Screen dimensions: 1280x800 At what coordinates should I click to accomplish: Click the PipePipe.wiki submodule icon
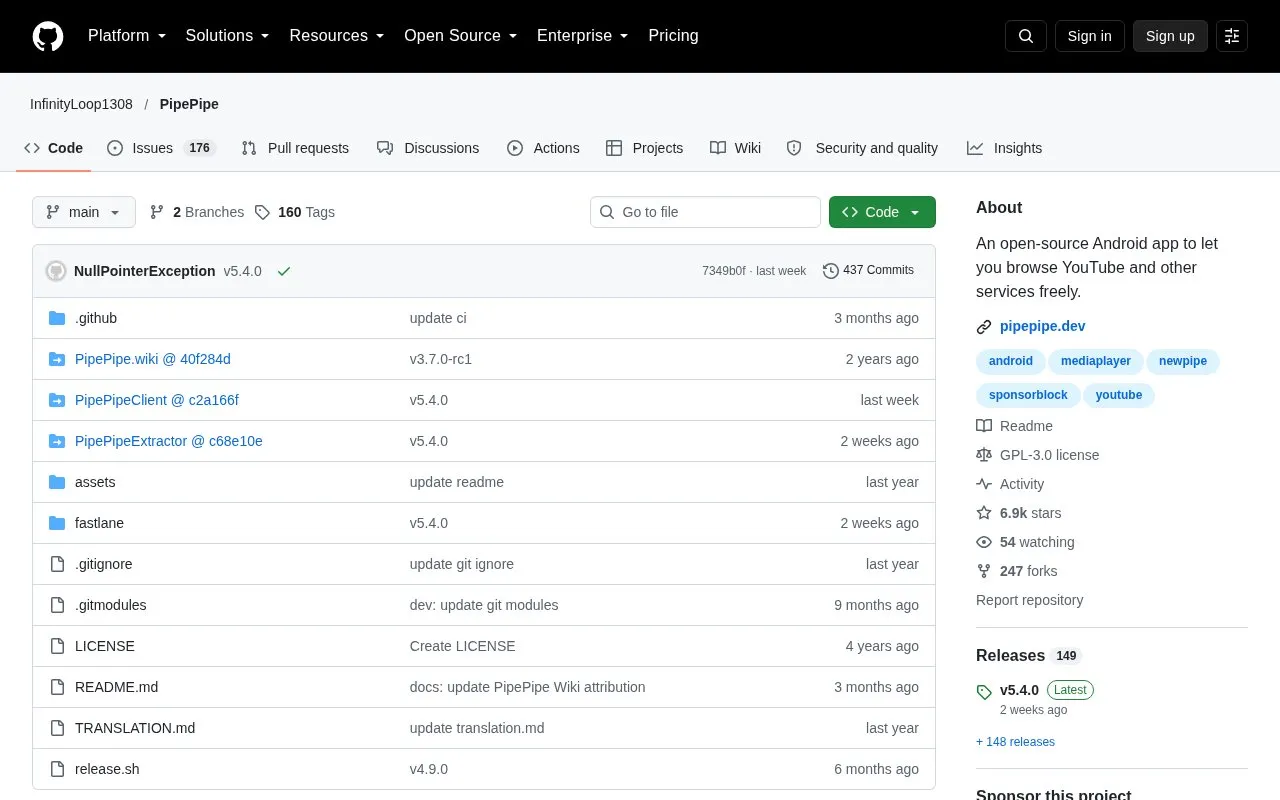[57, 359]
